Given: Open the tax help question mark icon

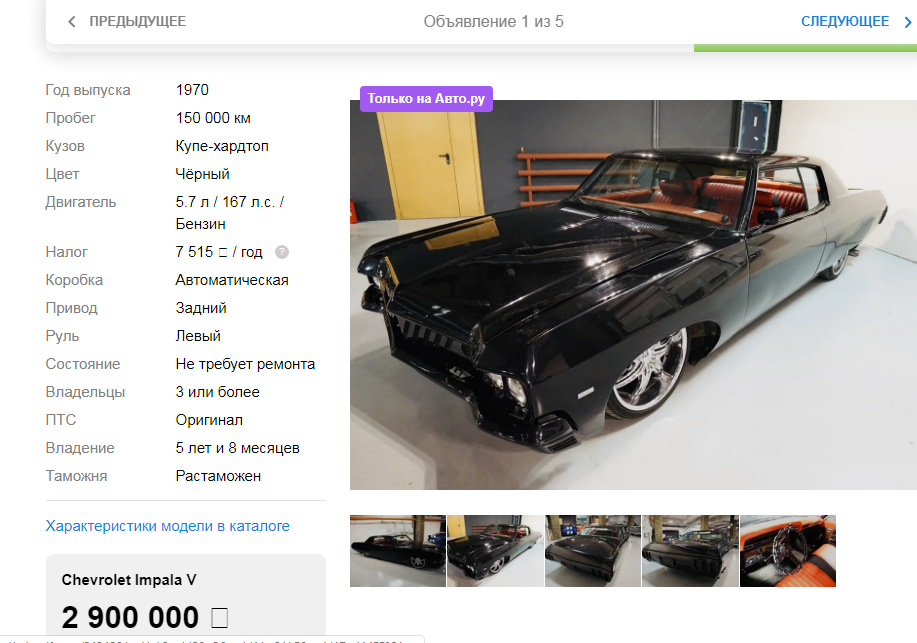Looking at the screenshot, I should click(282, 252).
